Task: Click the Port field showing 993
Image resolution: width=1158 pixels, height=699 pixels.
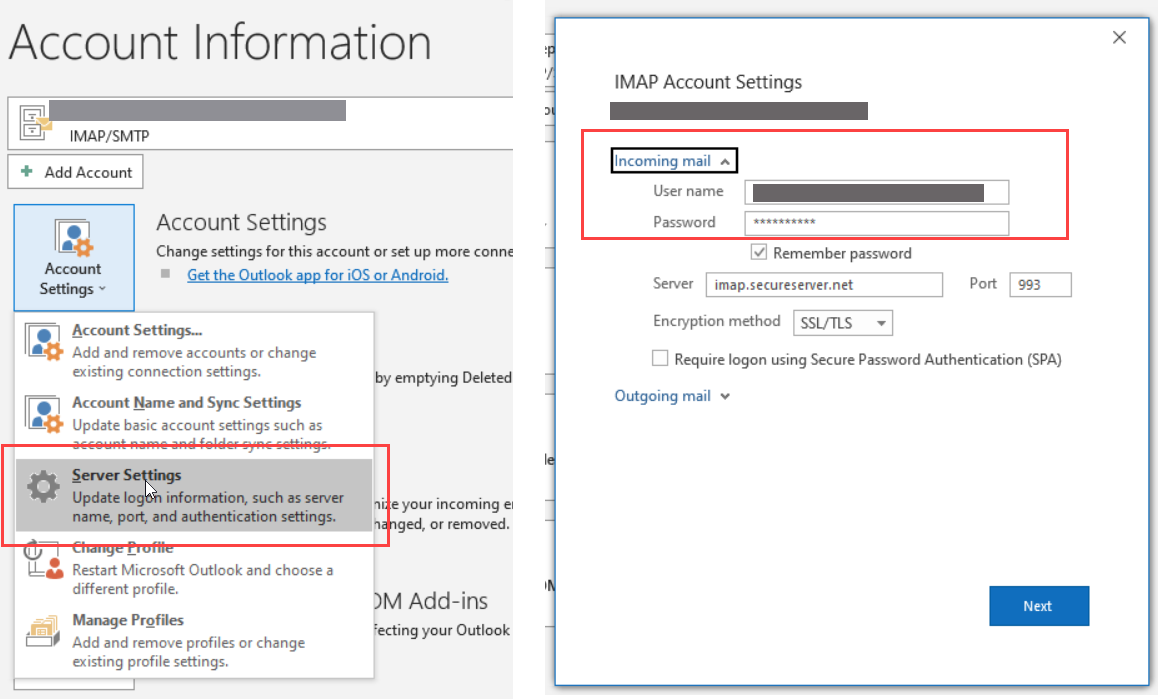Action: (x=1040, y=284)
